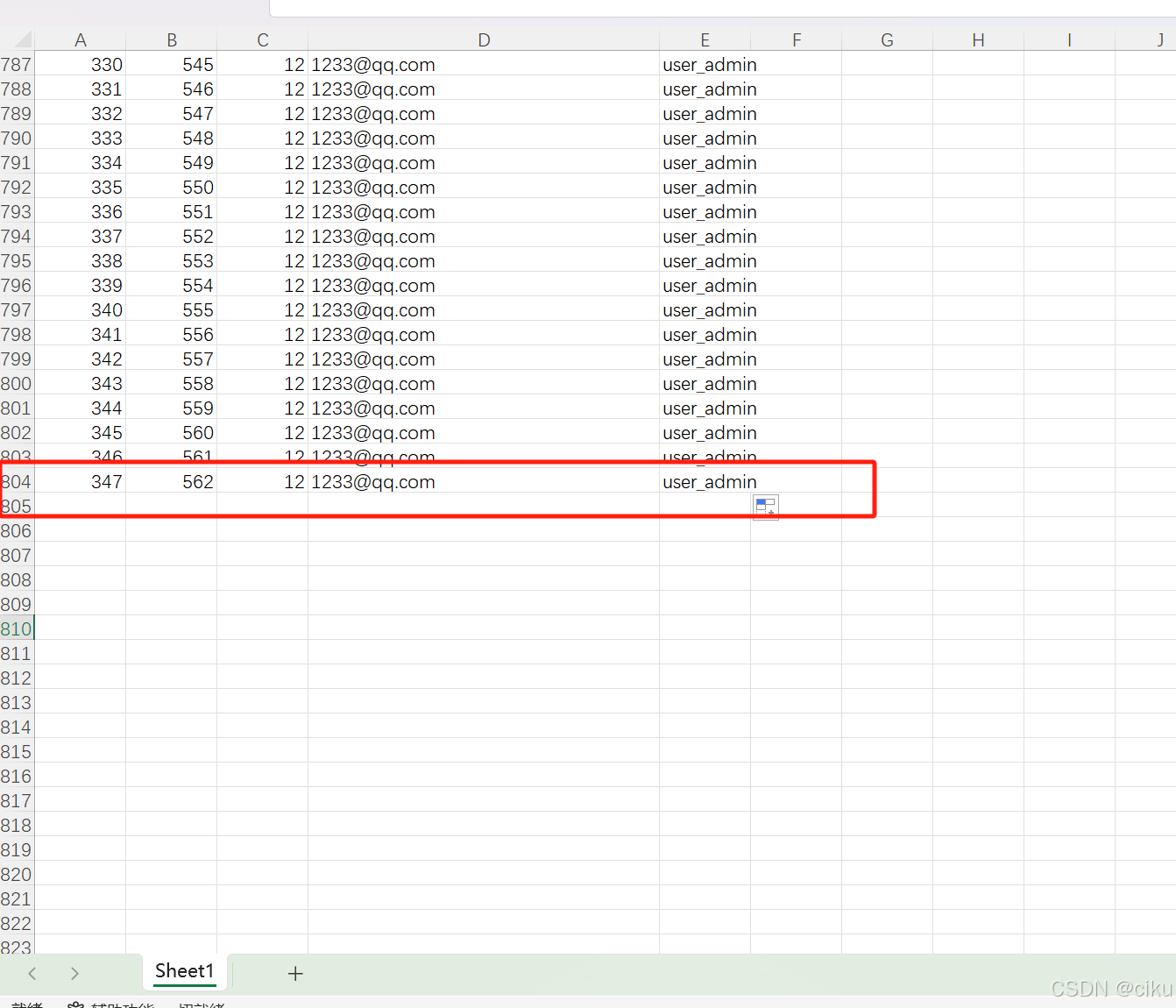
Task: Select row header 787
Action: [17, 65]
